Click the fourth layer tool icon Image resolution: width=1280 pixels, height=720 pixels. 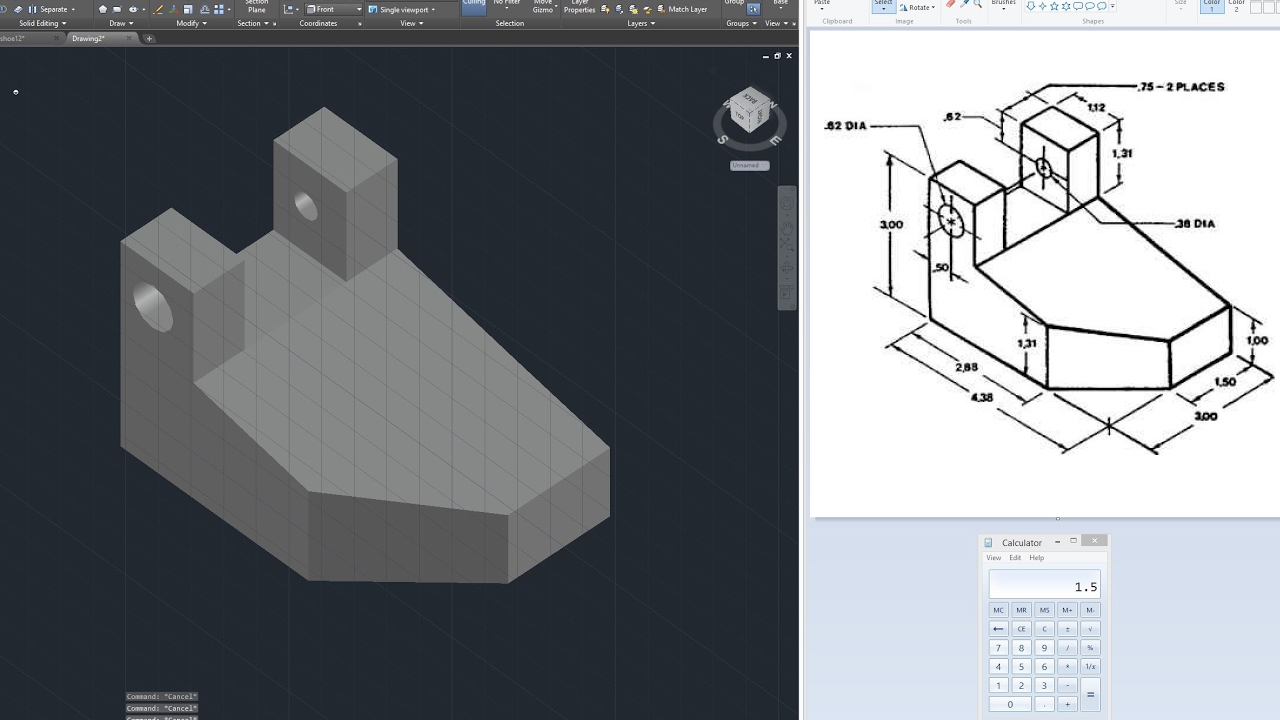click(x=647, y=9)
